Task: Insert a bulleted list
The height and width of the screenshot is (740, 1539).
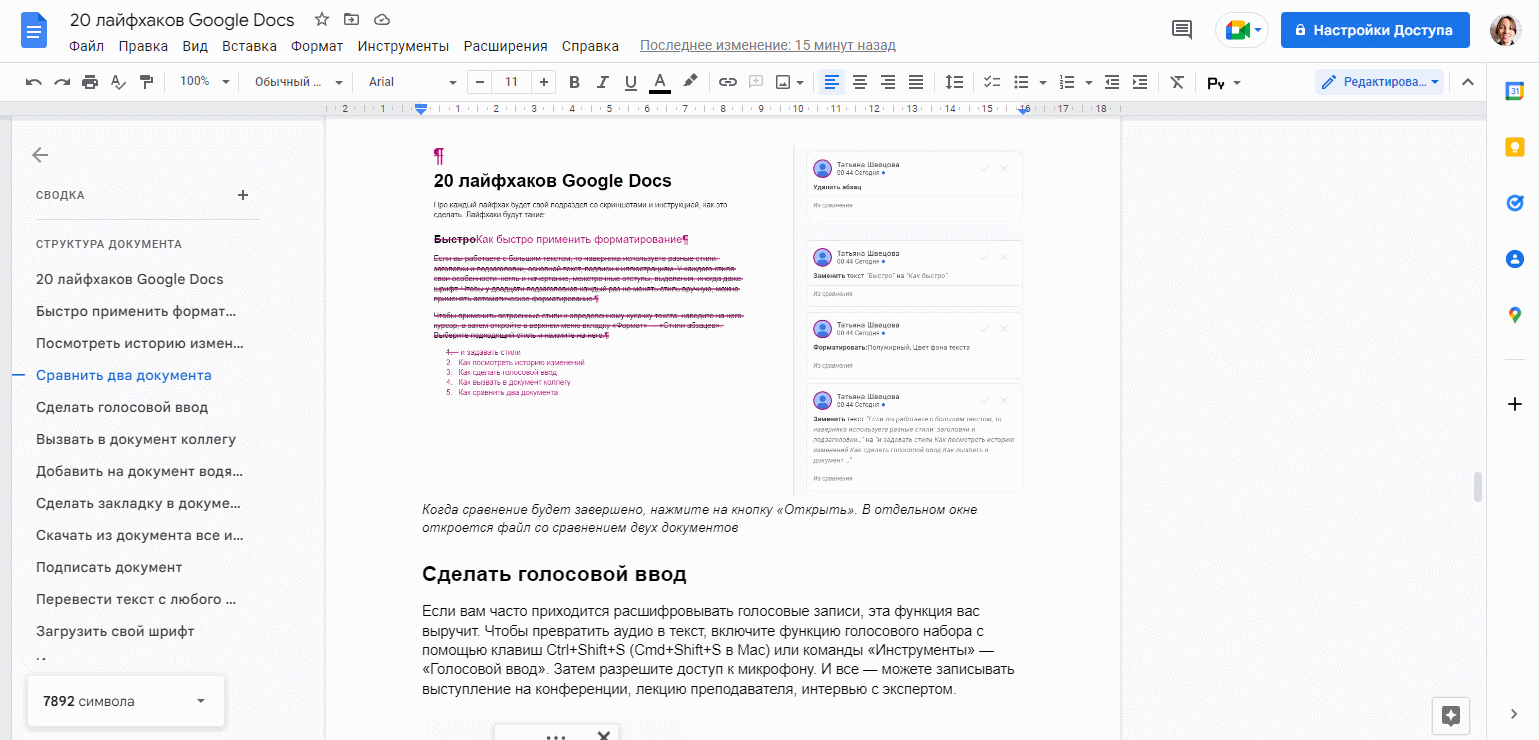Action: (1021, 82)
